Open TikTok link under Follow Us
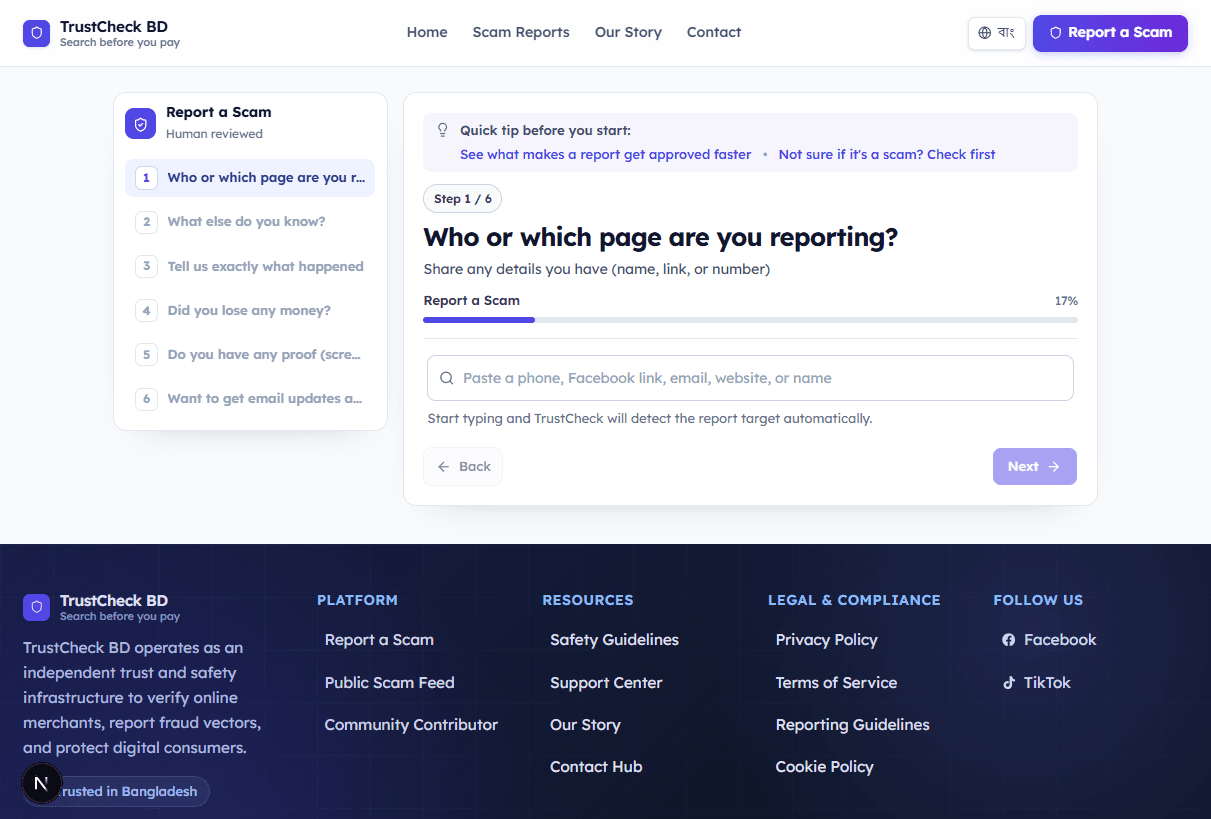 [1036, 683]
